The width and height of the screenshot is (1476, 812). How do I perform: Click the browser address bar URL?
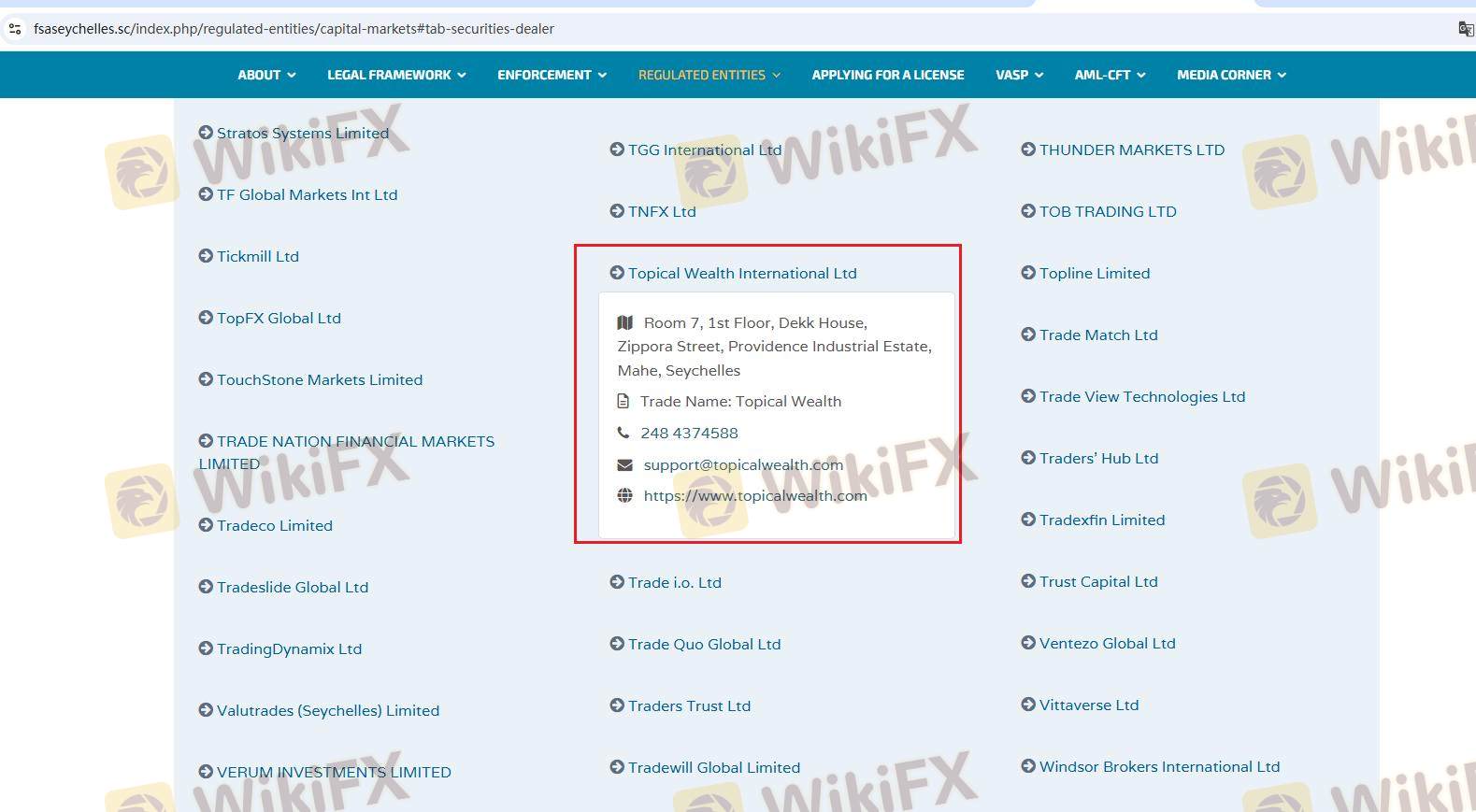pyautogui.click(x=294, y=29)
